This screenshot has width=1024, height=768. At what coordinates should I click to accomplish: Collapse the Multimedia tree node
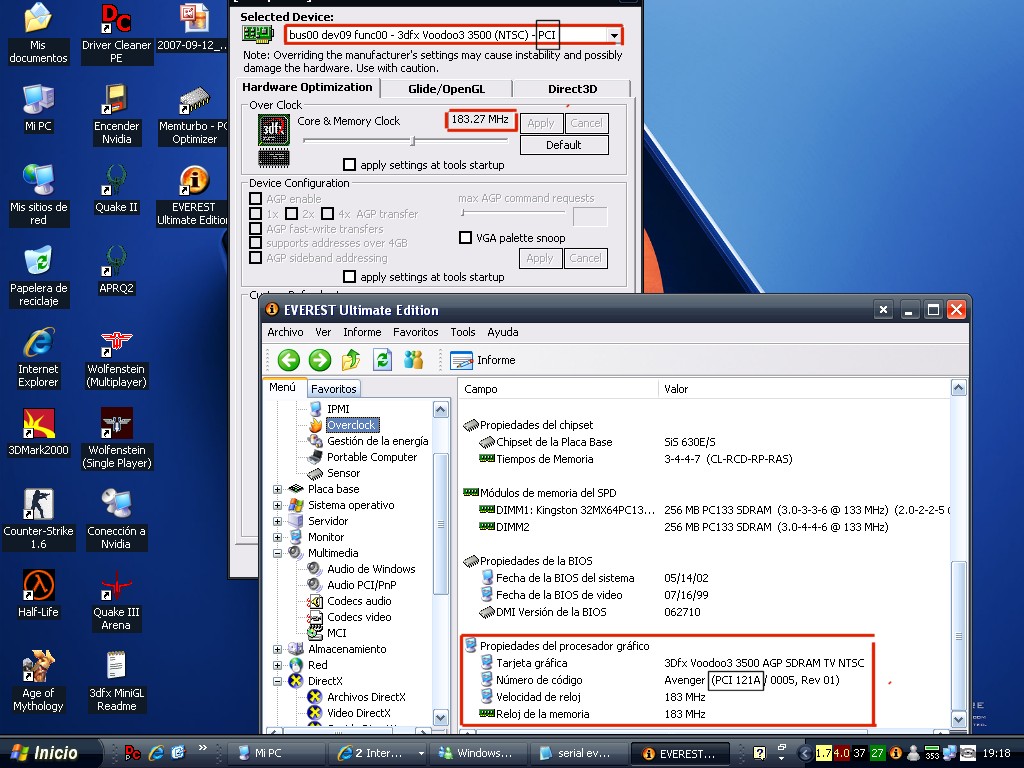[278, 553]
